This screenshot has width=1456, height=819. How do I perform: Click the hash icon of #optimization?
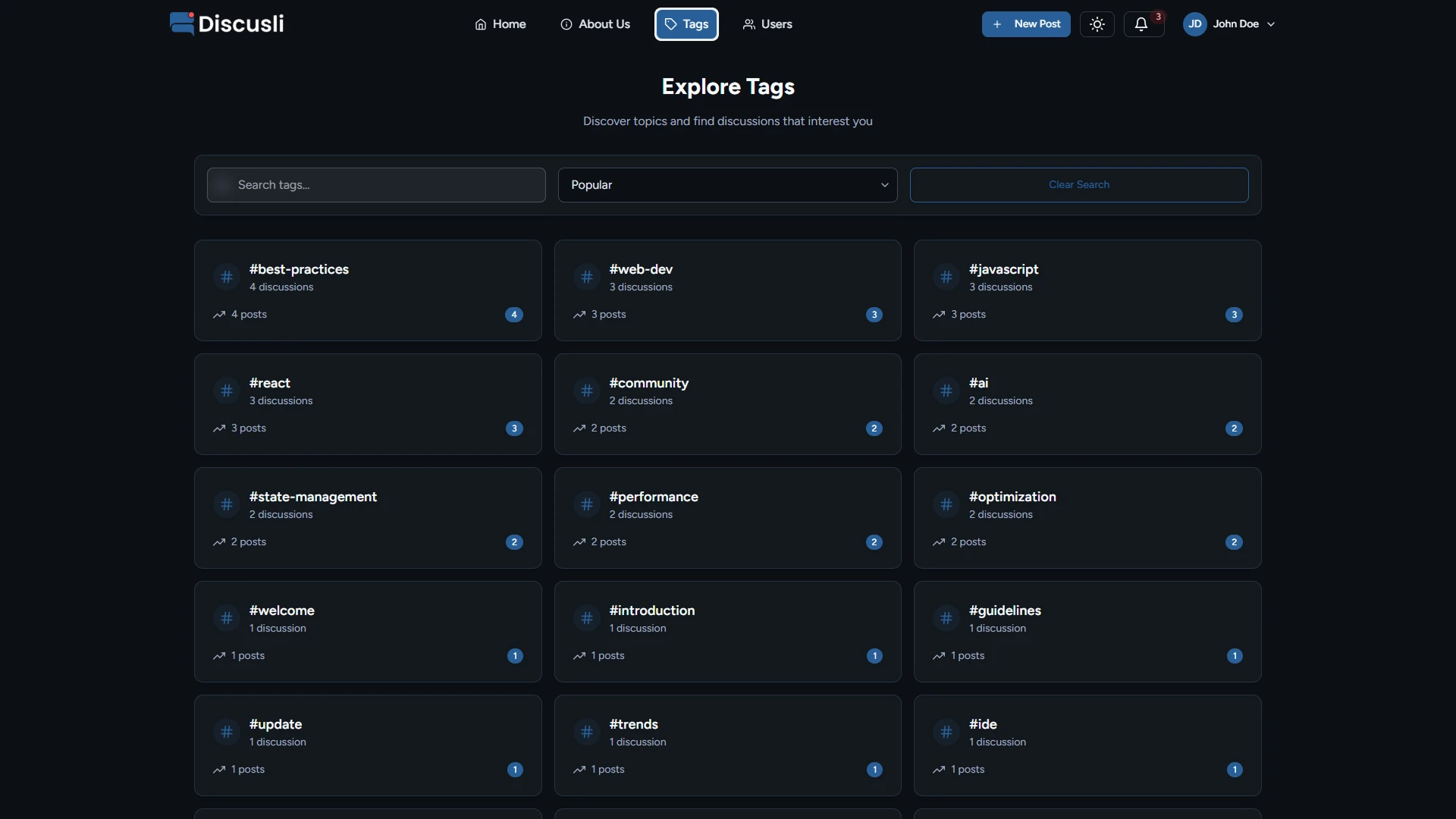[946, 505]
